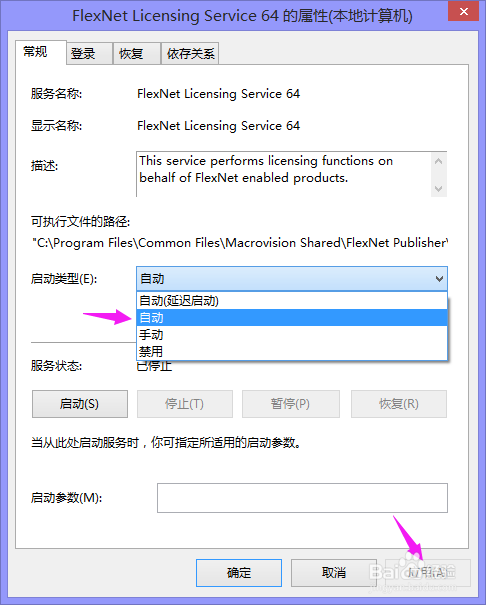Pick 手动 startup type option
The image size is (486, 605).
click(x=292, y=335)
